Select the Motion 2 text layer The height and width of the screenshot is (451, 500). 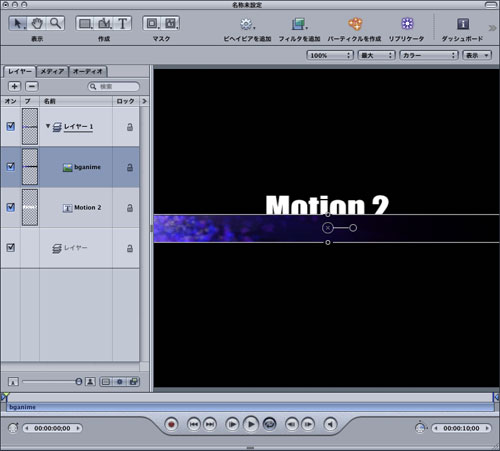pyautogui.click(x=70, y=207)
